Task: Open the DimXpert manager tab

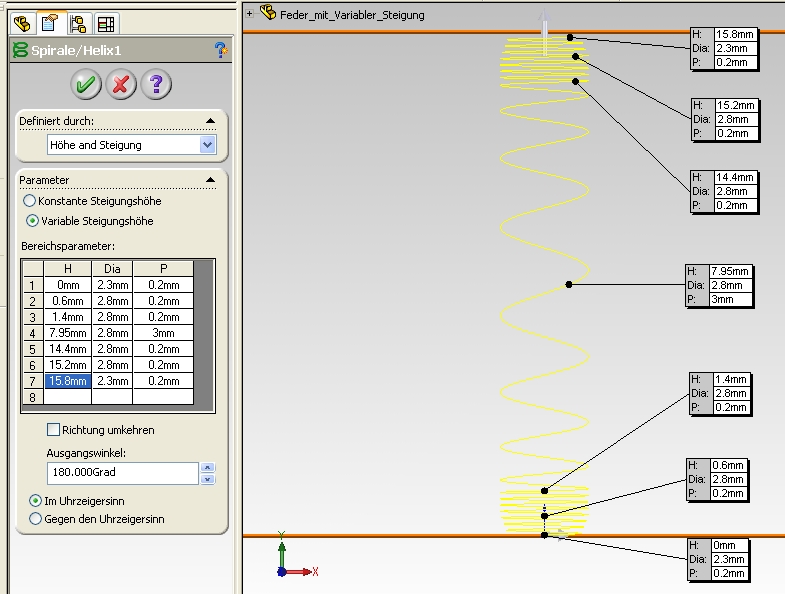Action: tap(106, 23)
